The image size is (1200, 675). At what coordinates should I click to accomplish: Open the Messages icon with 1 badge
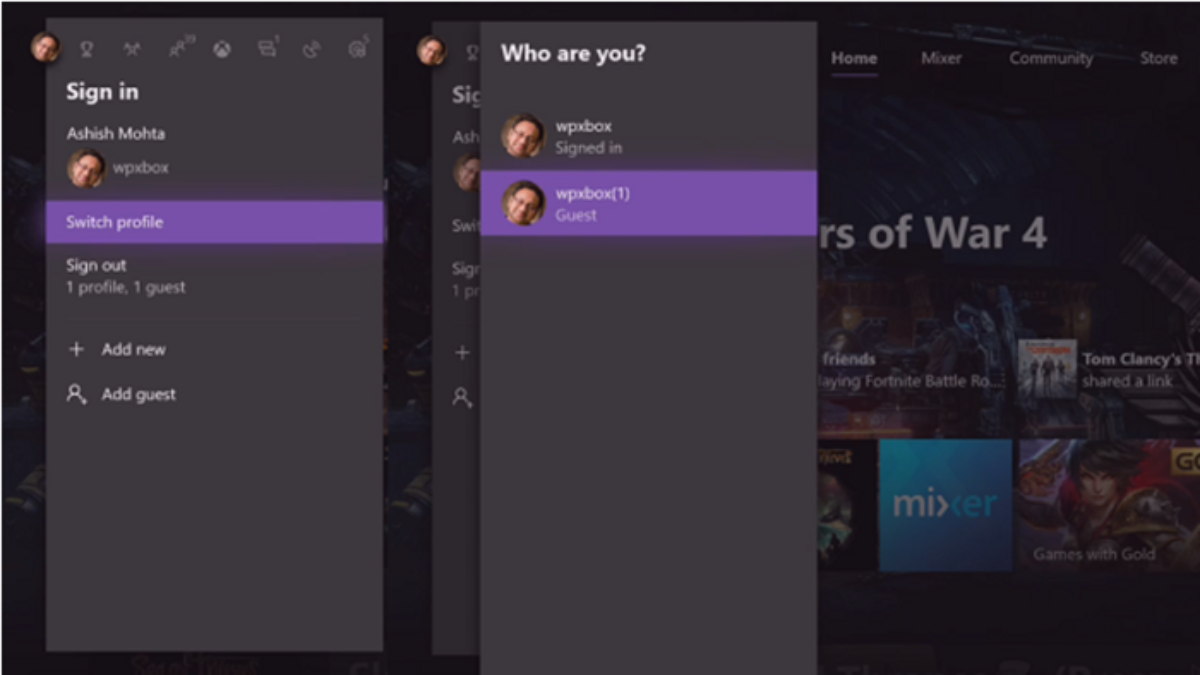point(267,48)
